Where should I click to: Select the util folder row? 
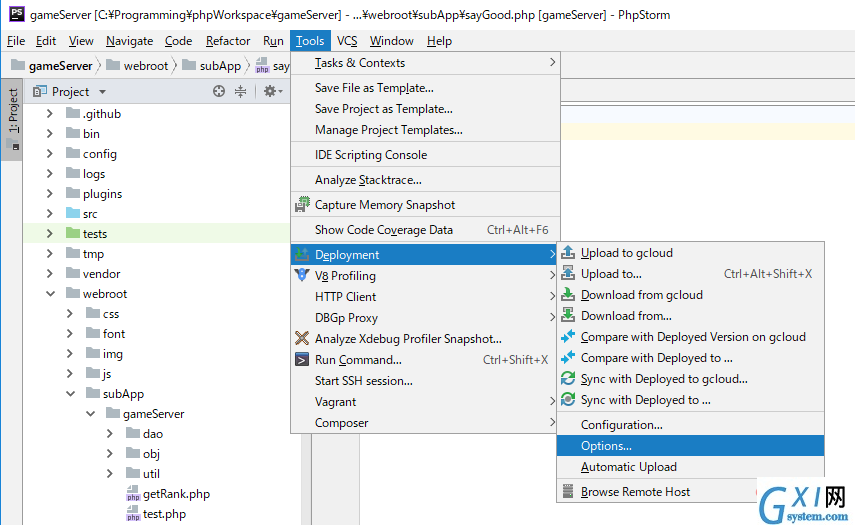coord(157,473)
